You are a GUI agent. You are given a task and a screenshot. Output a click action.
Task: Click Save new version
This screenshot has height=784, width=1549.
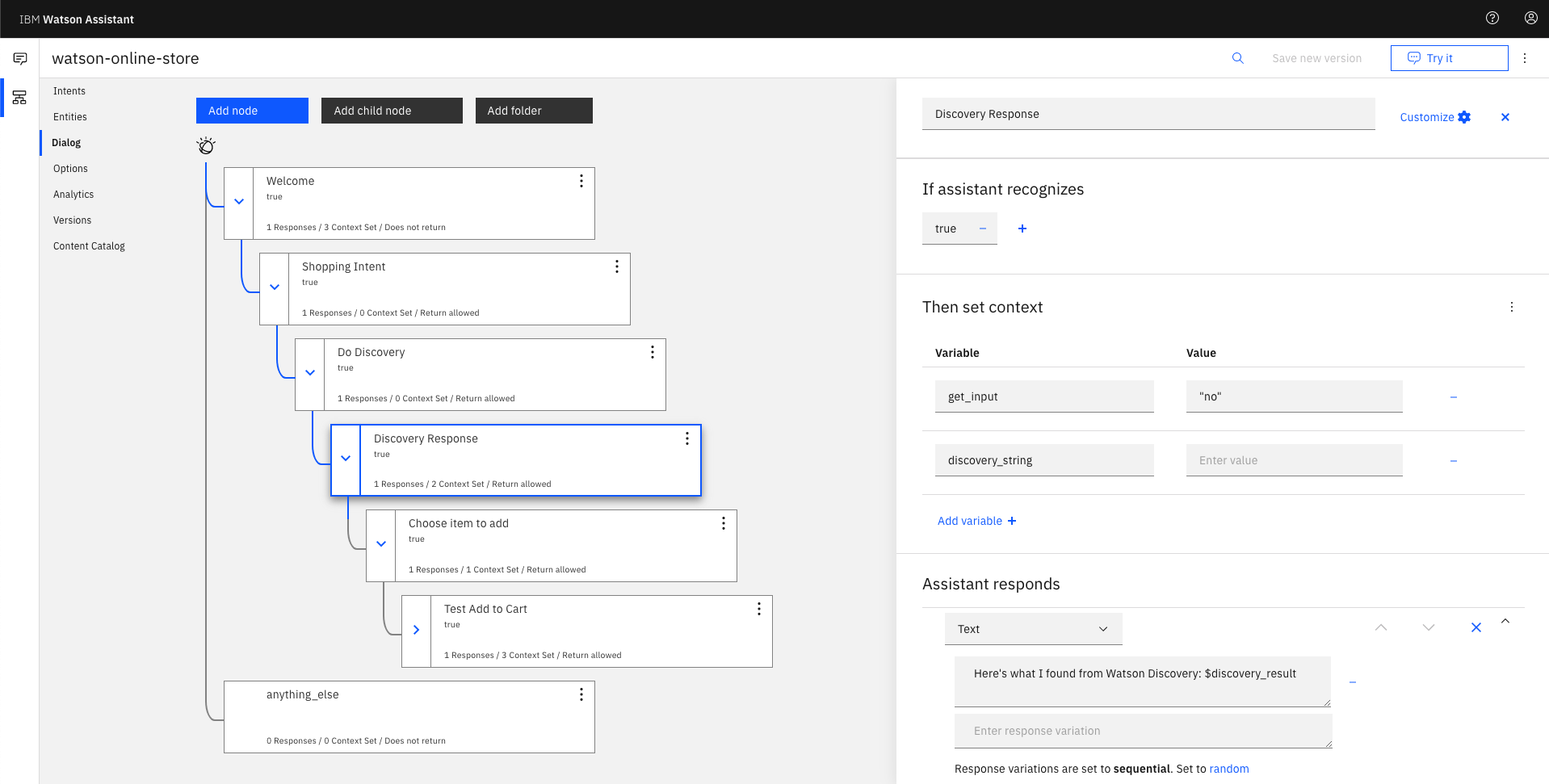coord(1316,58)
